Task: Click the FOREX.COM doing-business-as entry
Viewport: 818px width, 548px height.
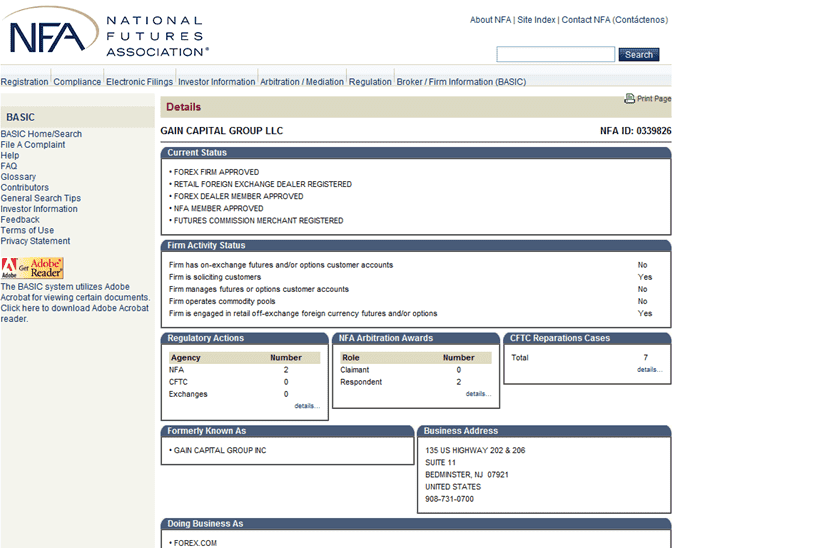Action: pyautogui.click(x=193, y=543)
